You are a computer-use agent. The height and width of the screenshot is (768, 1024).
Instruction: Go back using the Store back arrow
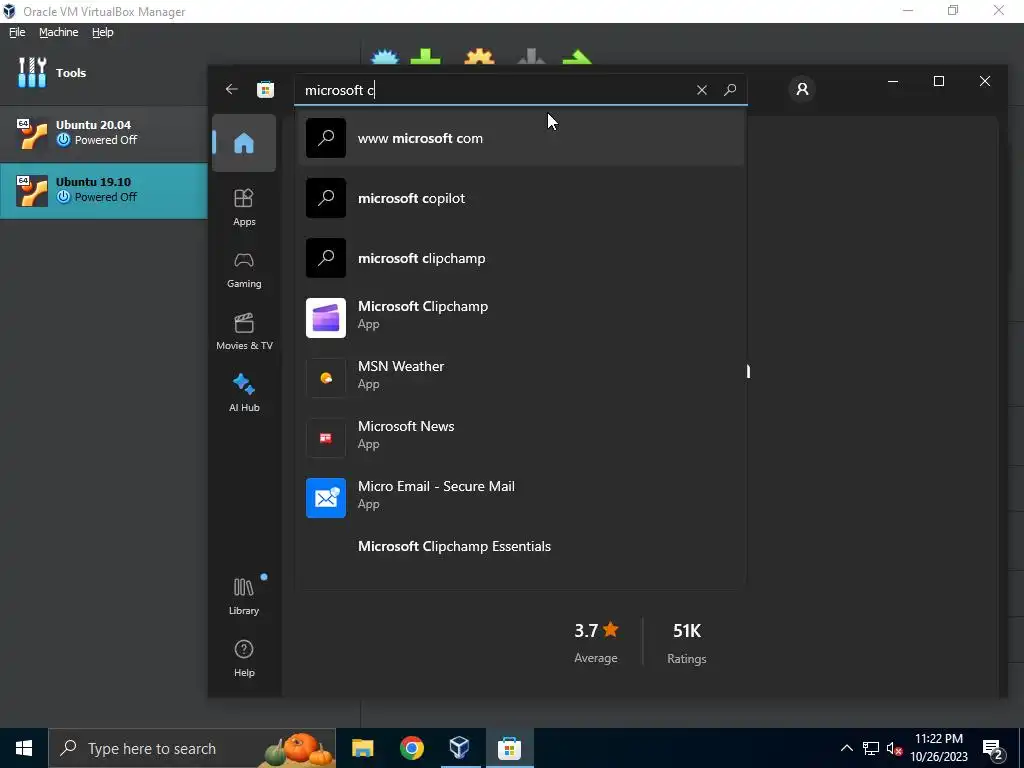tap(232, 89)
